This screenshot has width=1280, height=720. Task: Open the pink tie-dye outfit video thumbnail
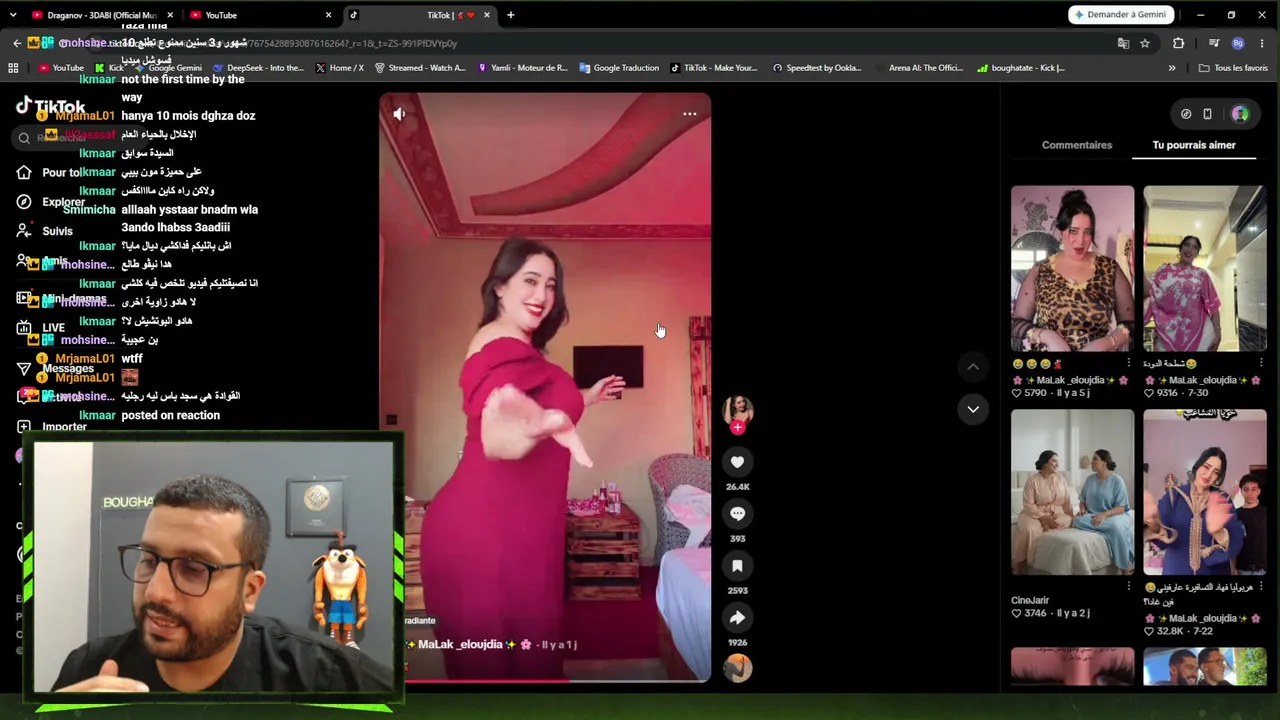pos(1205,268)
